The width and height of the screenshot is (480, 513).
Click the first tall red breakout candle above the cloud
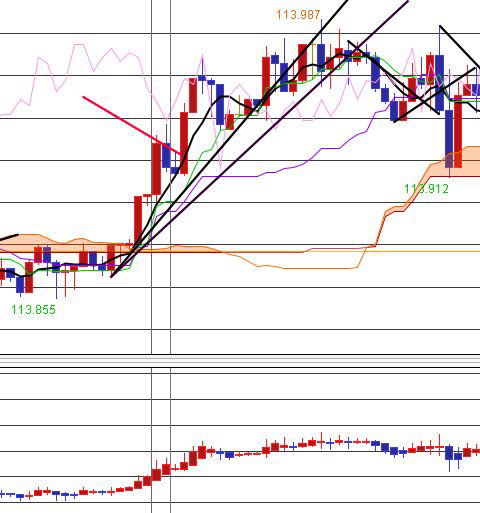[138, 221]
